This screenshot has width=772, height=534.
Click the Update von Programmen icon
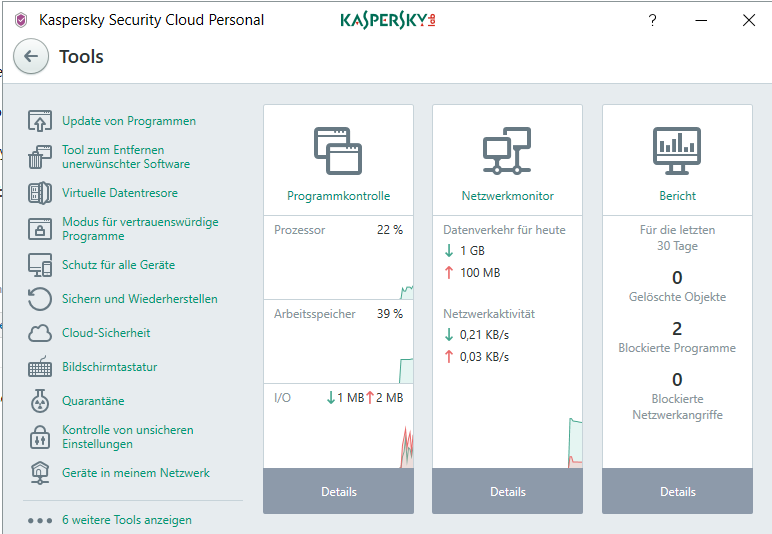click(x=40, y=122)
